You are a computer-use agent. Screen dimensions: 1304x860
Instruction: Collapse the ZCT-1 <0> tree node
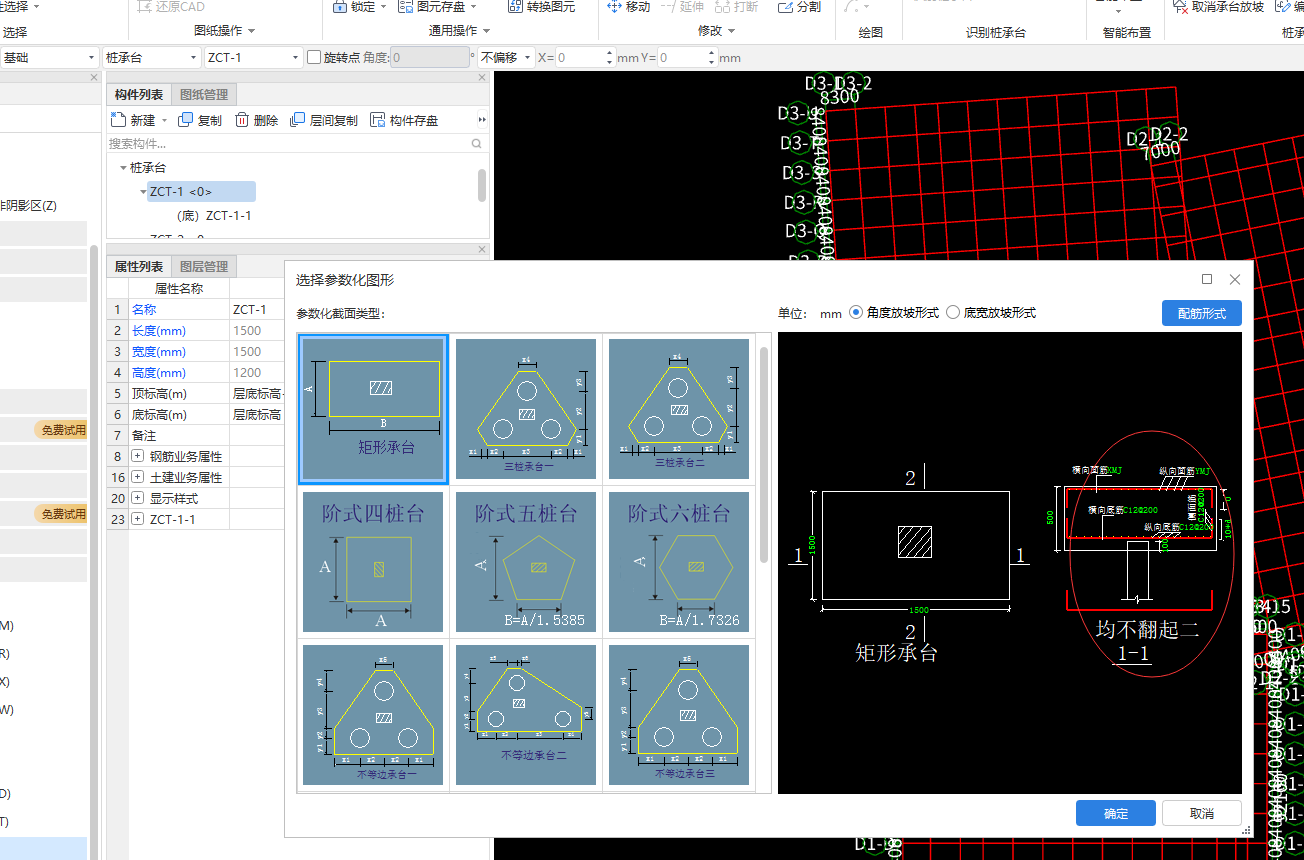coord(143,192)
